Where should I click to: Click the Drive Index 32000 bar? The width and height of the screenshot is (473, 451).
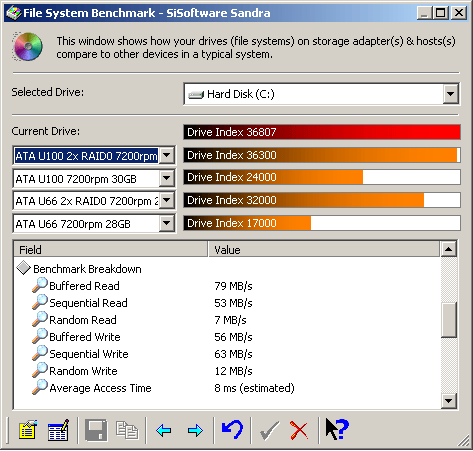tap(322, 200)
